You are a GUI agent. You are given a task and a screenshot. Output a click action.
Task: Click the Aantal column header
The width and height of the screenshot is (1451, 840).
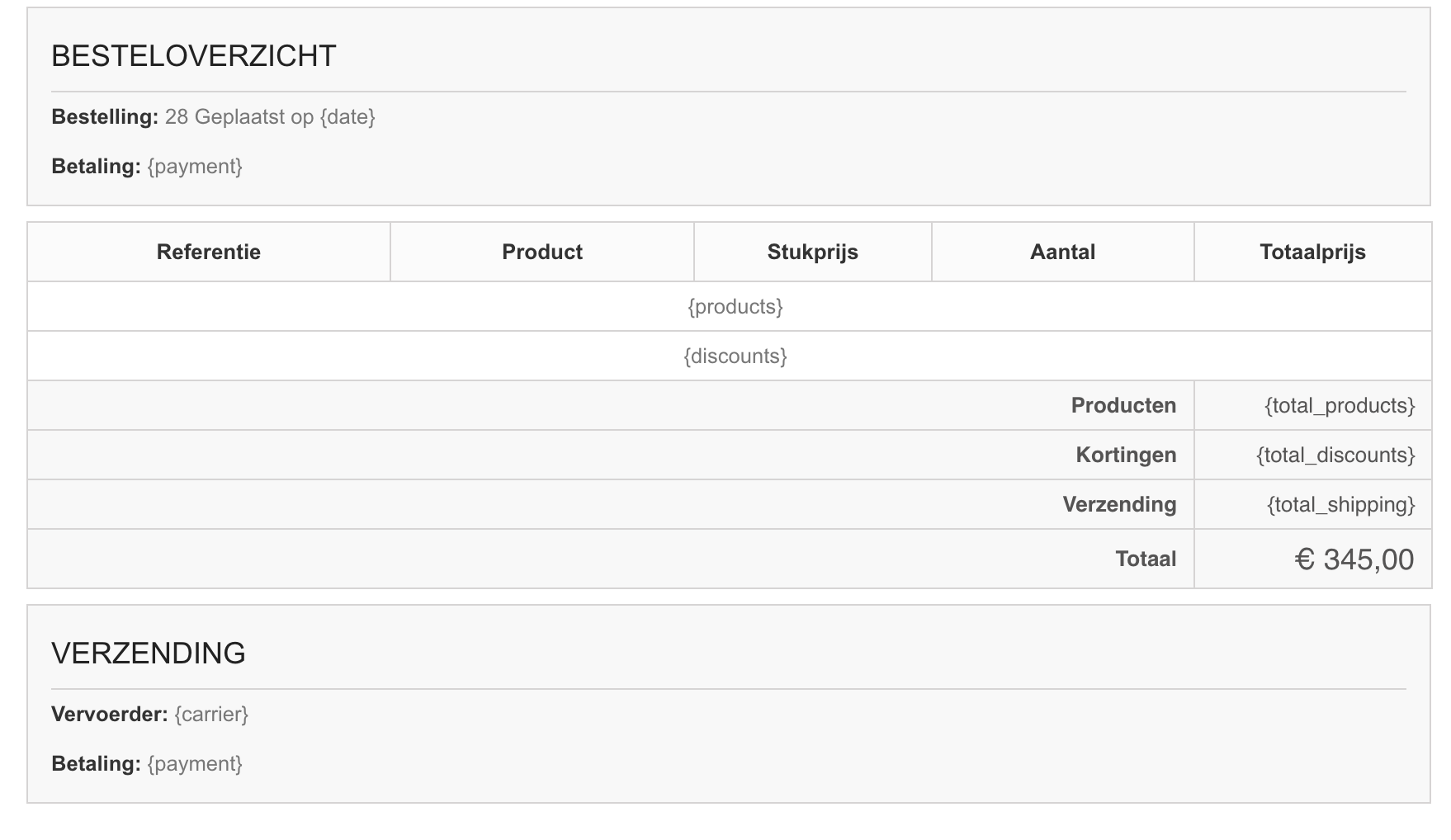1063,252
